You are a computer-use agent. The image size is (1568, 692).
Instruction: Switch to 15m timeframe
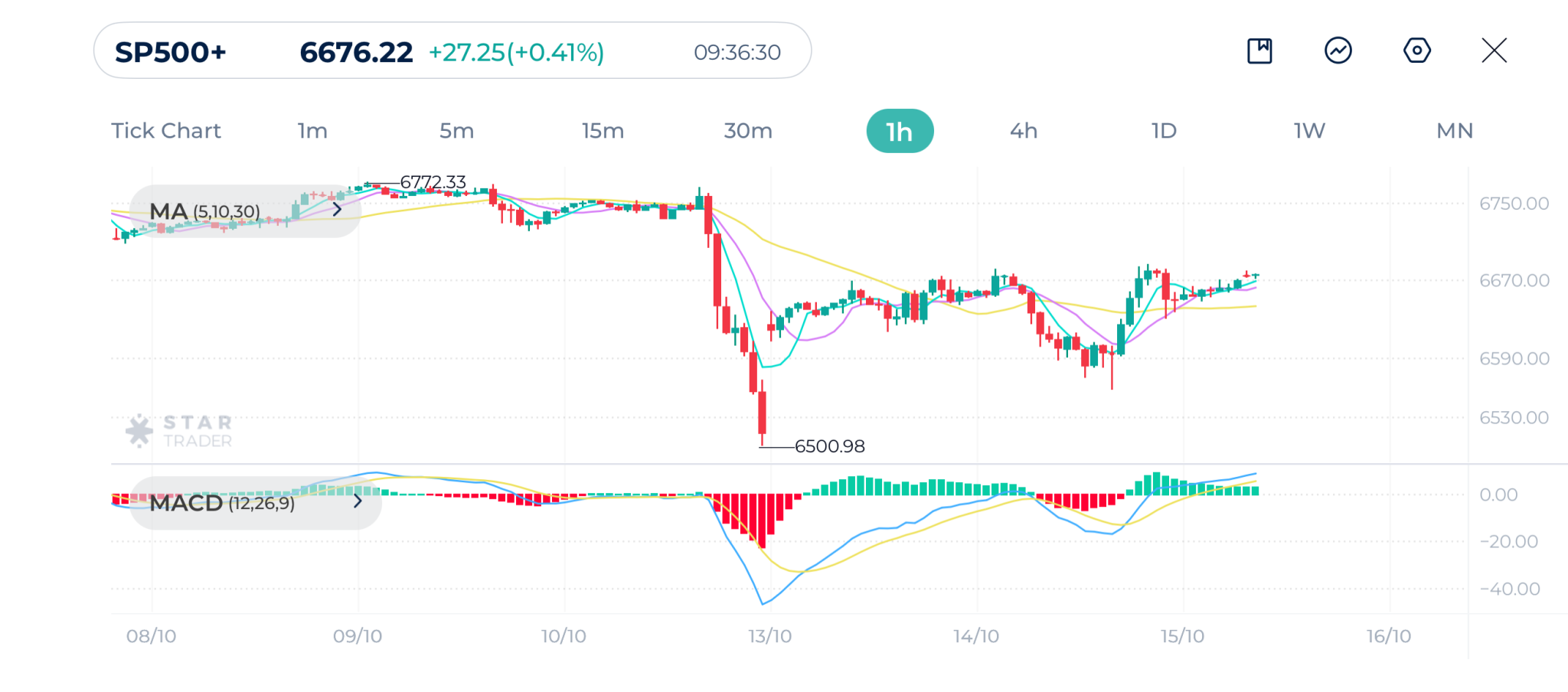(x=603, y=131)
